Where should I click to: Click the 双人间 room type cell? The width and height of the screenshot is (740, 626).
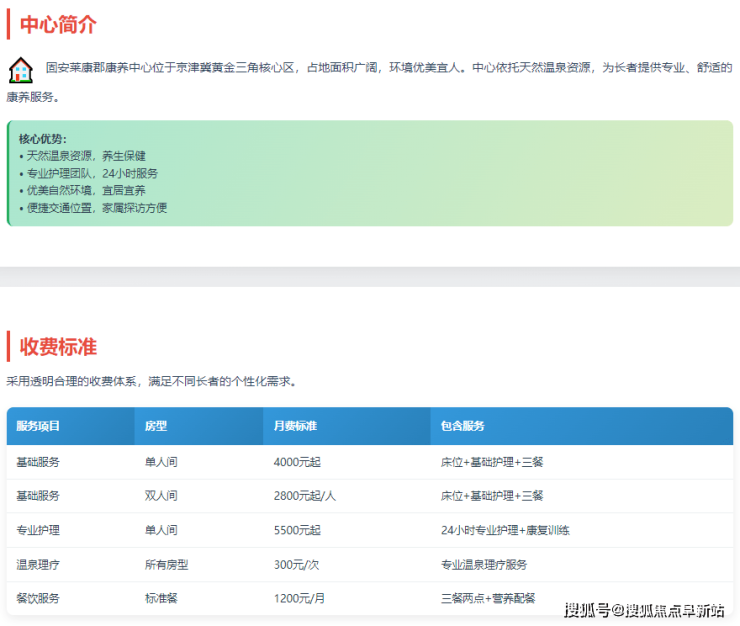161,496
